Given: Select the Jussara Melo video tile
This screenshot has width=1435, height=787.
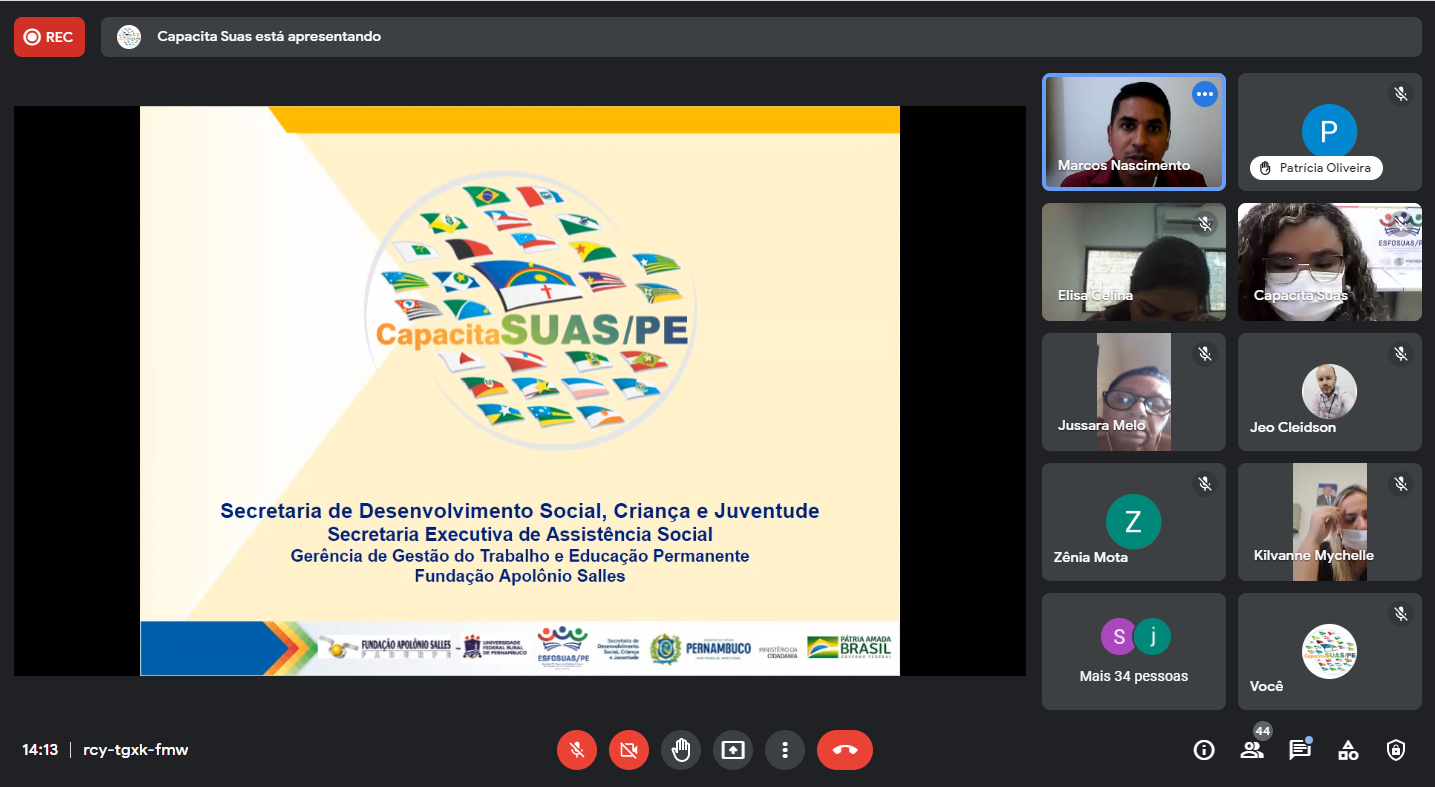Looking at the screenshot, I should 1134,392.
